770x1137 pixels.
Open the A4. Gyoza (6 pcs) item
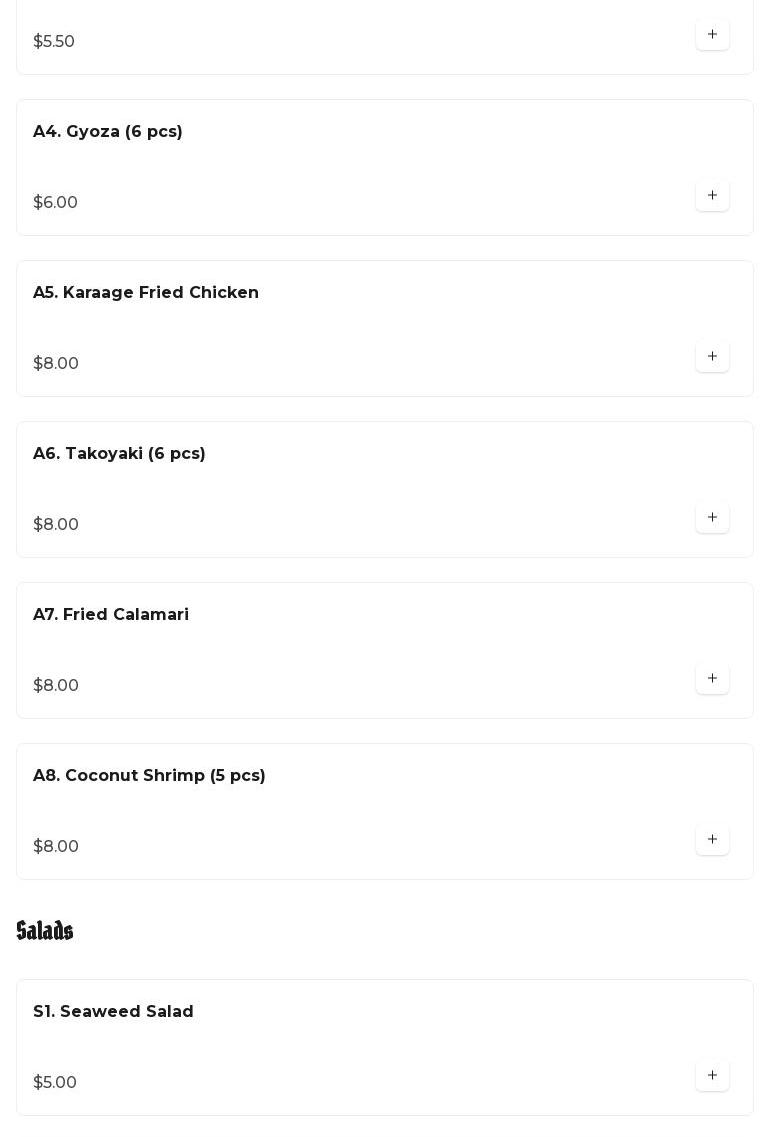pyautogui.click(x=108, y=132)
